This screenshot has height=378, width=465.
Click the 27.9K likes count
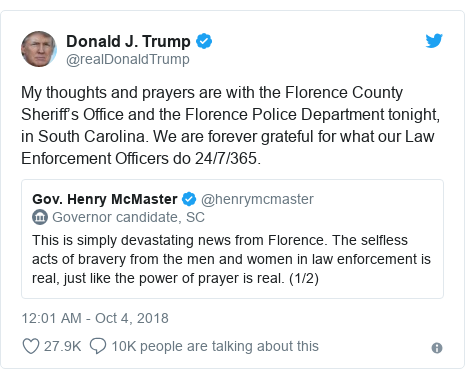point(62,346)
